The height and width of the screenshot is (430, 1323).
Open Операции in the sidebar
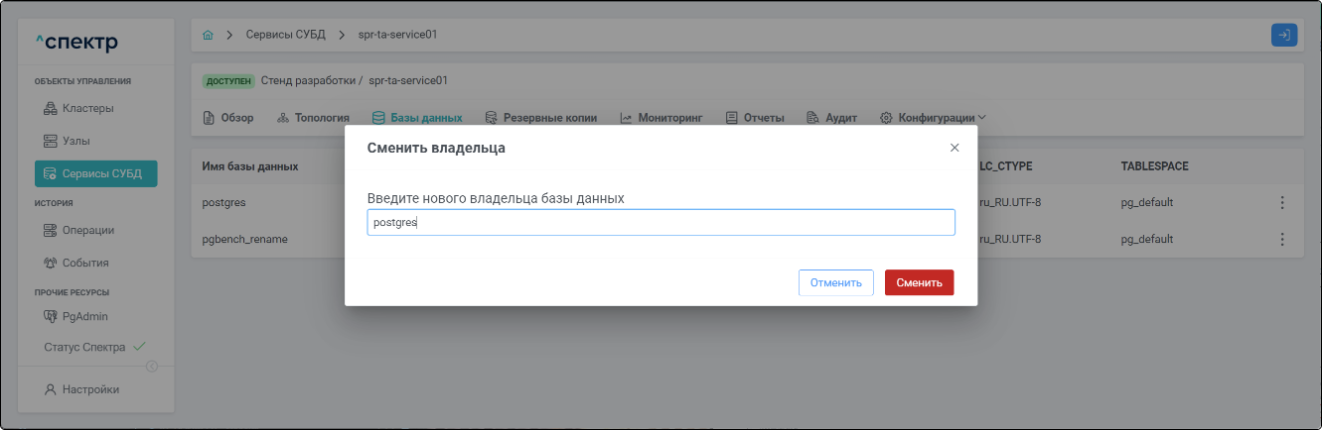tap(87, 230)
